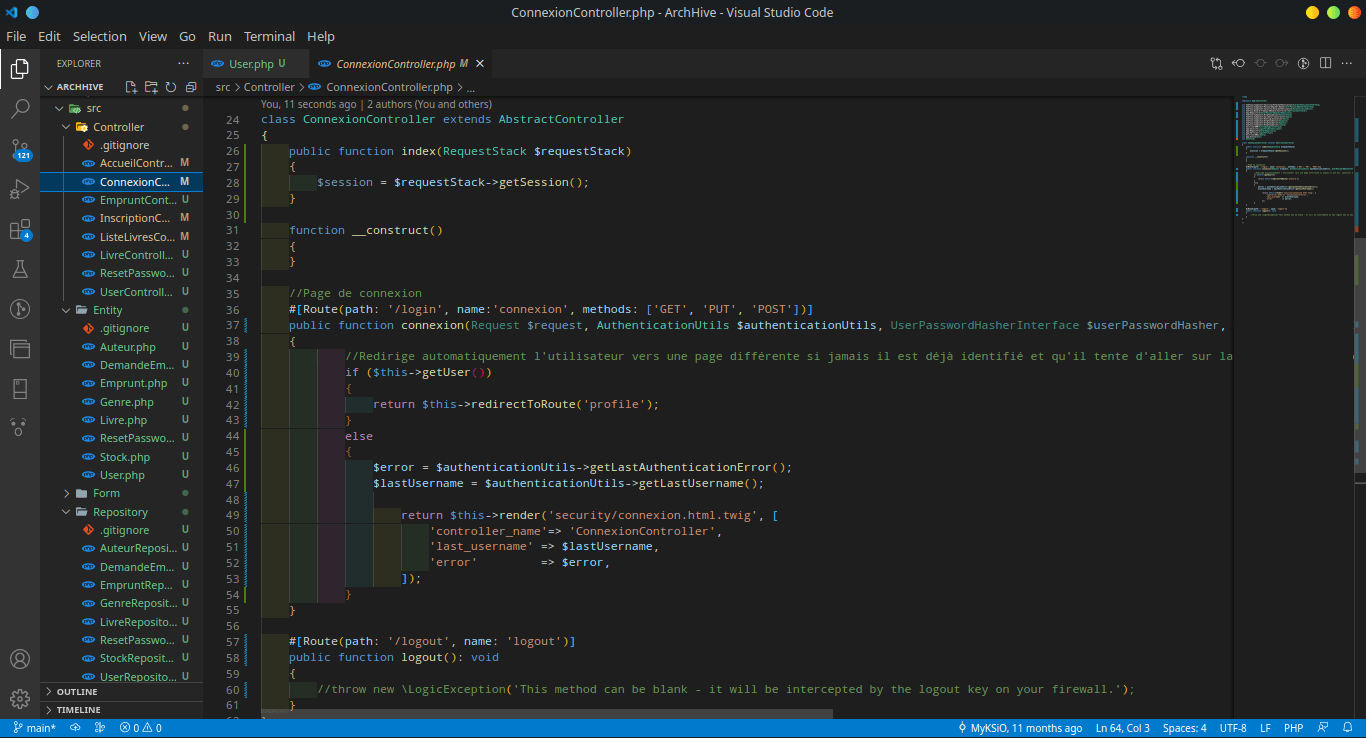Click the main branch indicator

34,728
